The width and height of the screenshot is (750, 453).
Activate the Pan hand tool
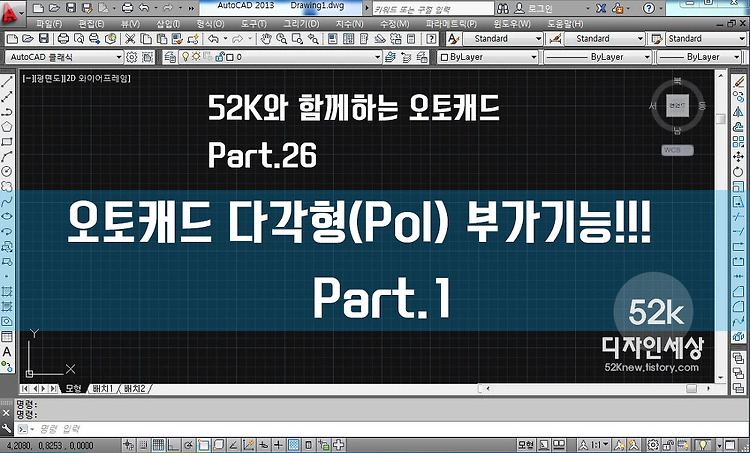(x=266, y=39)
